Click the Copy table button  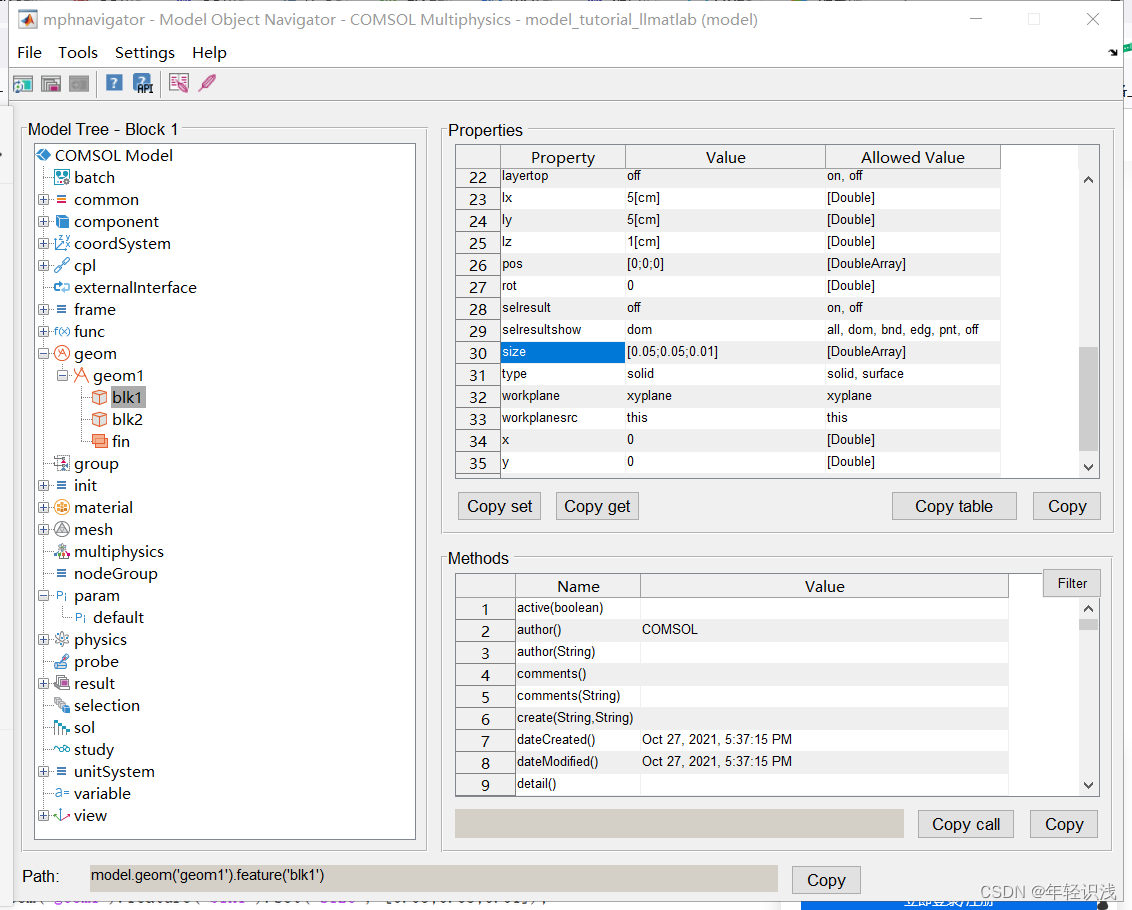954,506
